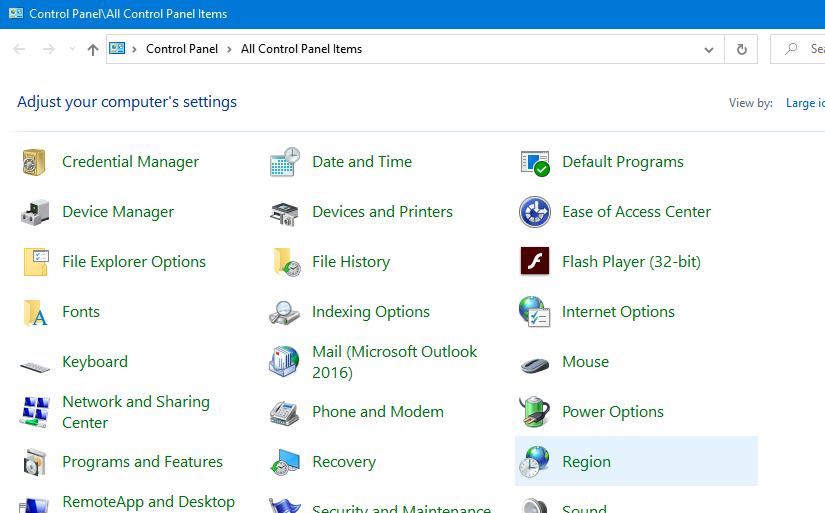
Task: Open the Programs and Features link
Action: 142,462
